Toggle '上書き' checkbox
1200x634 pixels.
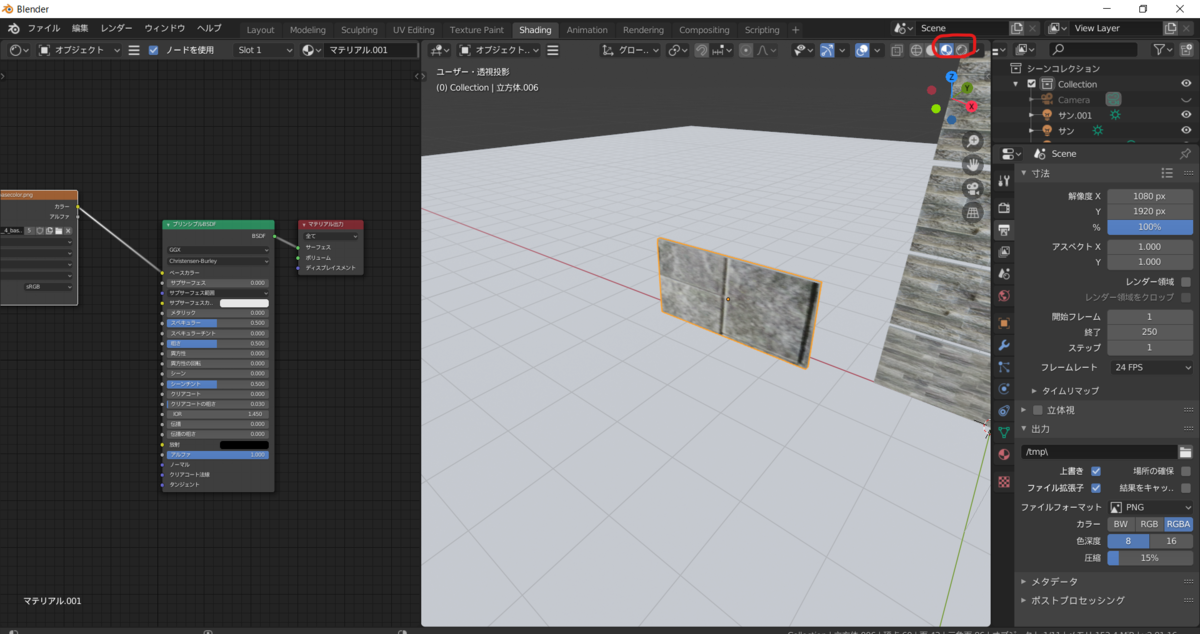coord(1096,471)
